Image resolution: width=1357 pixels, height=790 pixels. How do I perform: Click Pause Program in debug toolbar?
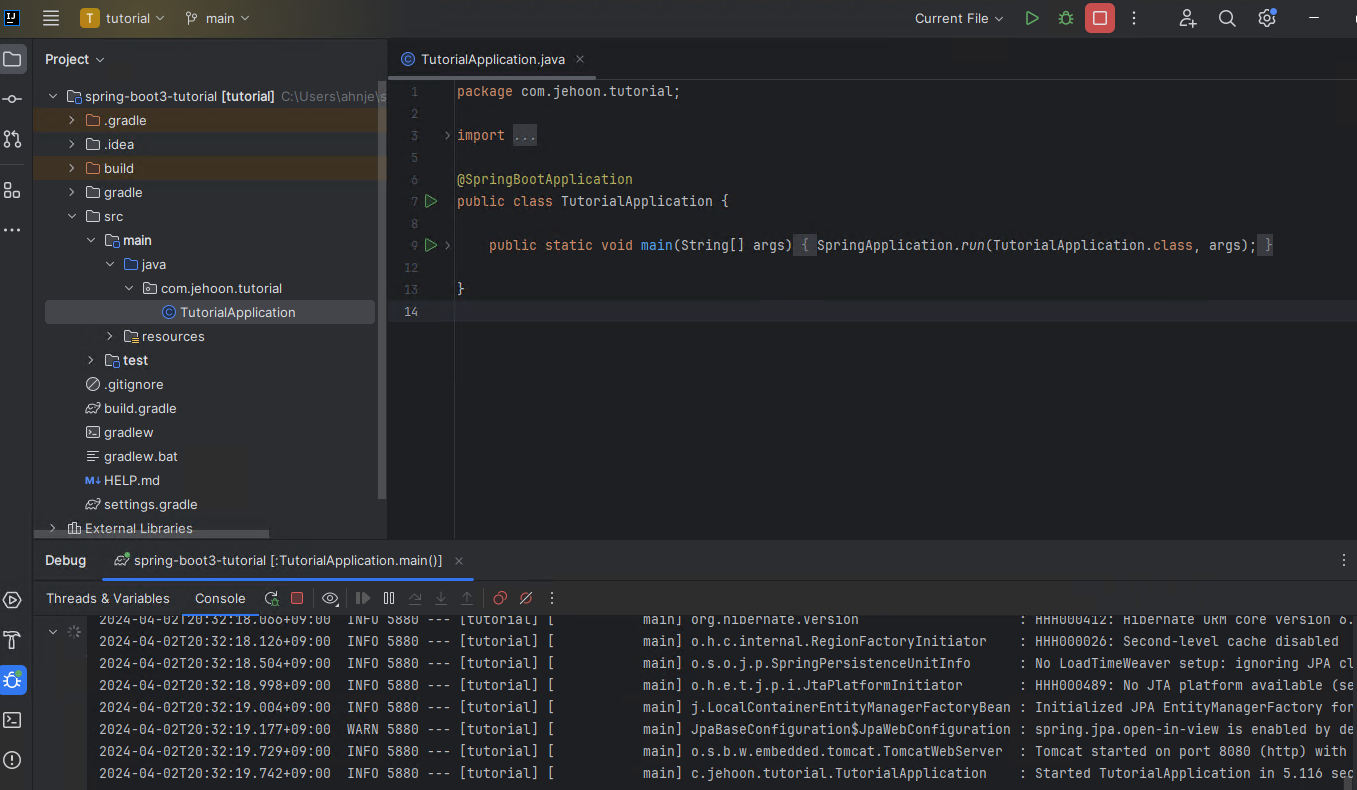[x=389, y=598]
